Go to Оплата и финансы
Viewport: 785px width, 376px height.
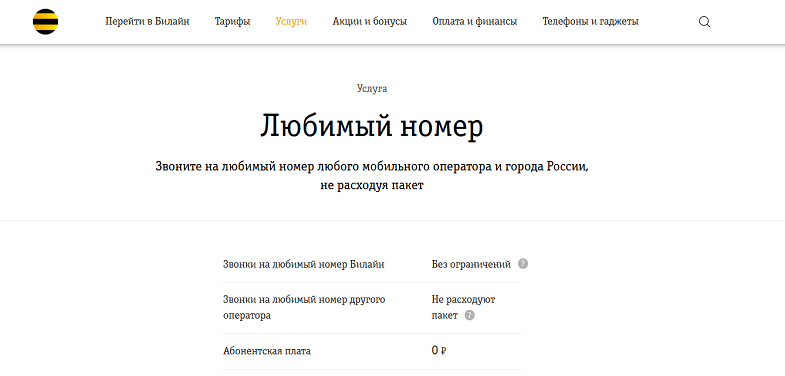475,22
